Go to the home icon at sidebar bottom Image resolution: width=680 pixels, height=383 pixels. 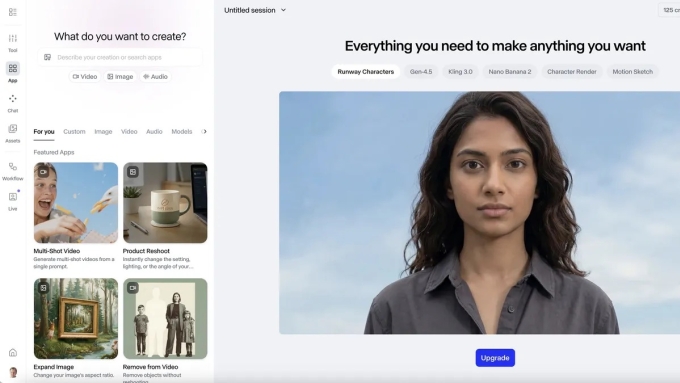coord(13,353)
